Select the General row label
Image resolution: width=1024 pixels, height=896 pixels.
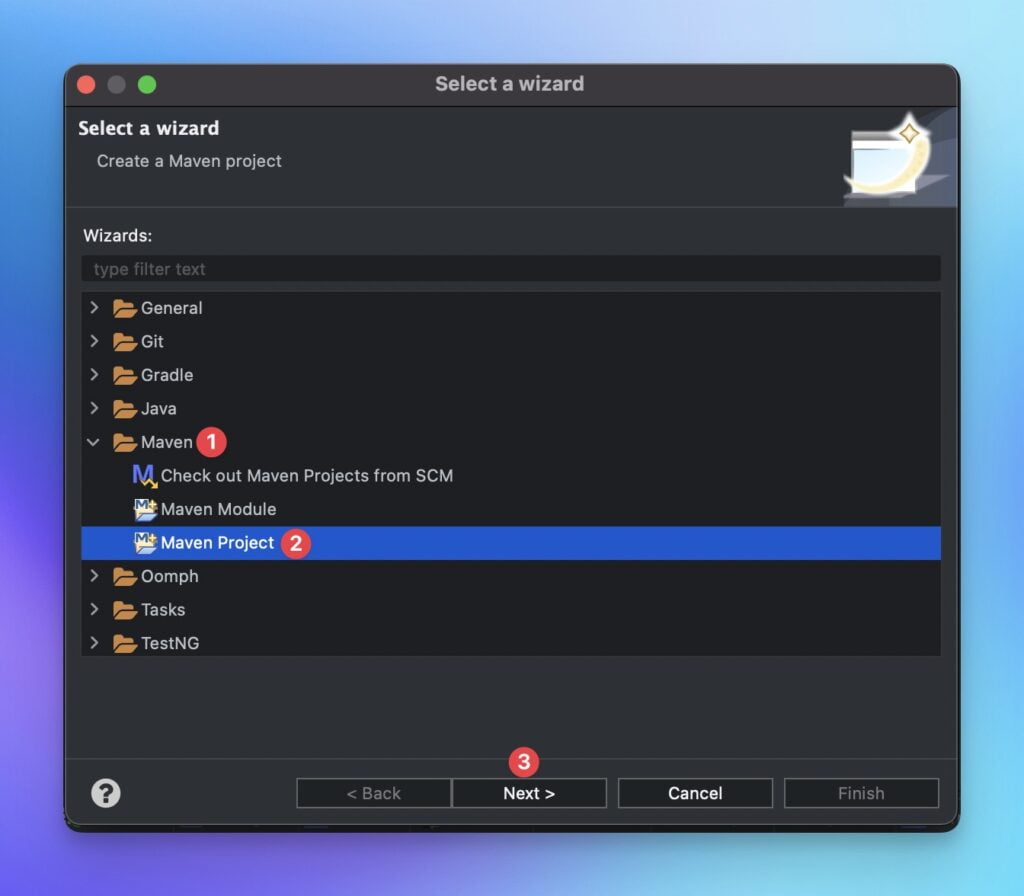click(172, 308)
